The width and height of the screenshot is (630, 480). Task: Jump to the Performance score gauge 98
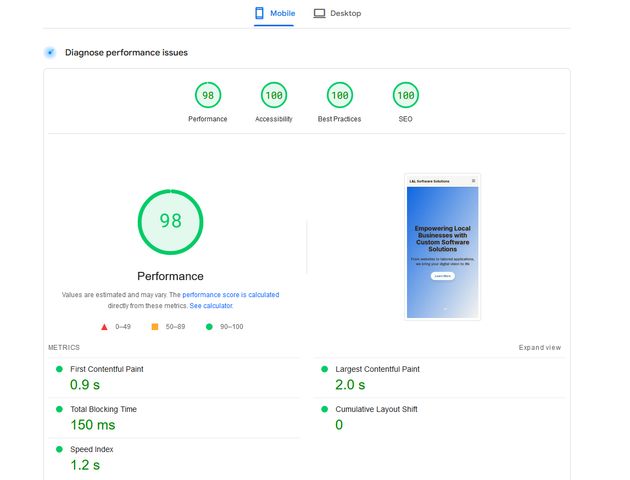208,95
